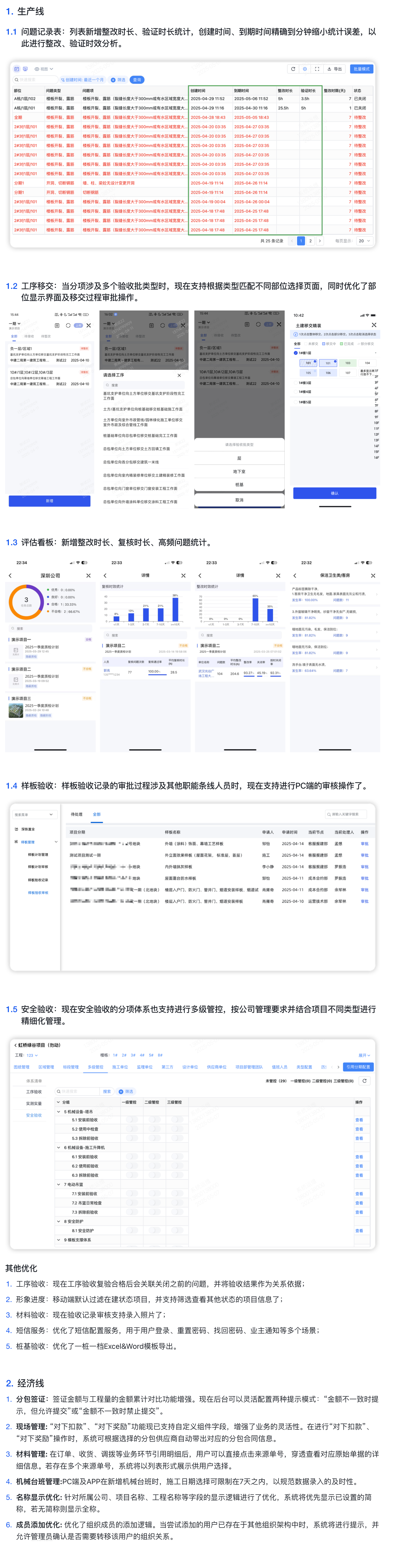The width and height of the screenshot is (395, 1568).
Task: Click 筛选 filter icon in safety acceptance
Action: [x=126, y=1091]
